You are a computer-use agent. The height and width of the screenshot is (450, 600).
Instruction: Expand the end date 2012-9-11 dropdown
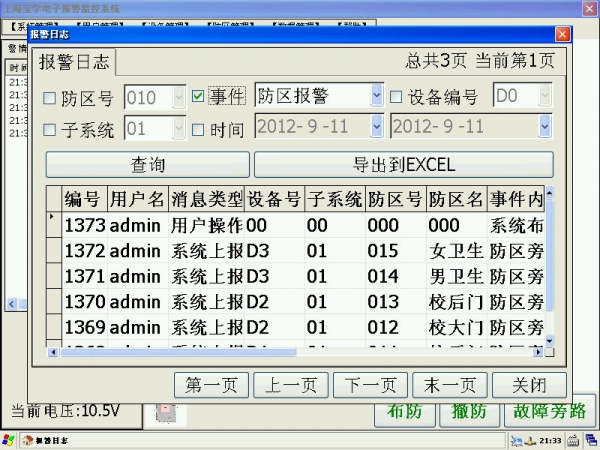[545, 127]
